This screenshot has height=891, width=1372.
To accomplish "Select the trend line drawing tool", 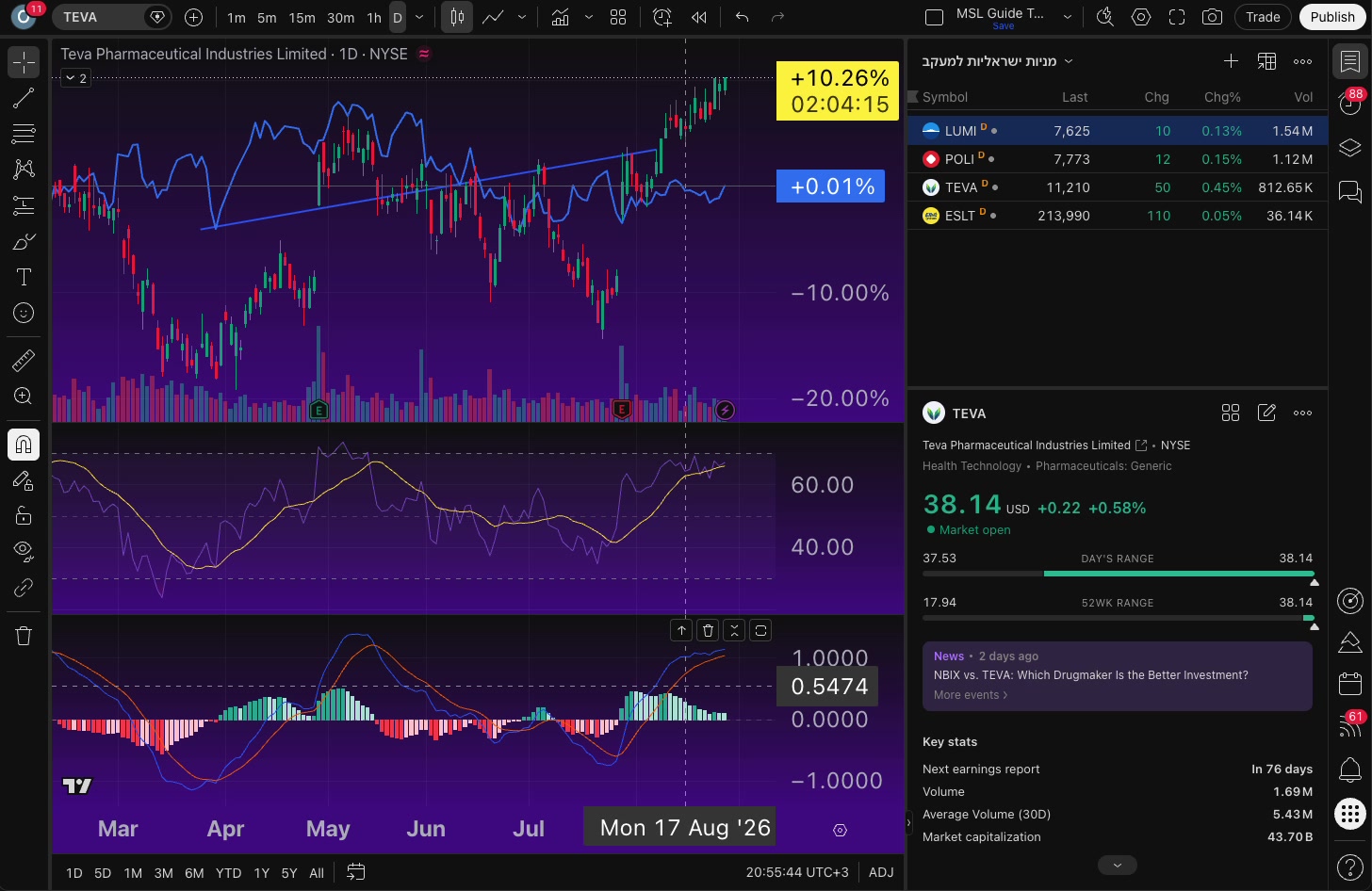I will click(24, 98).
